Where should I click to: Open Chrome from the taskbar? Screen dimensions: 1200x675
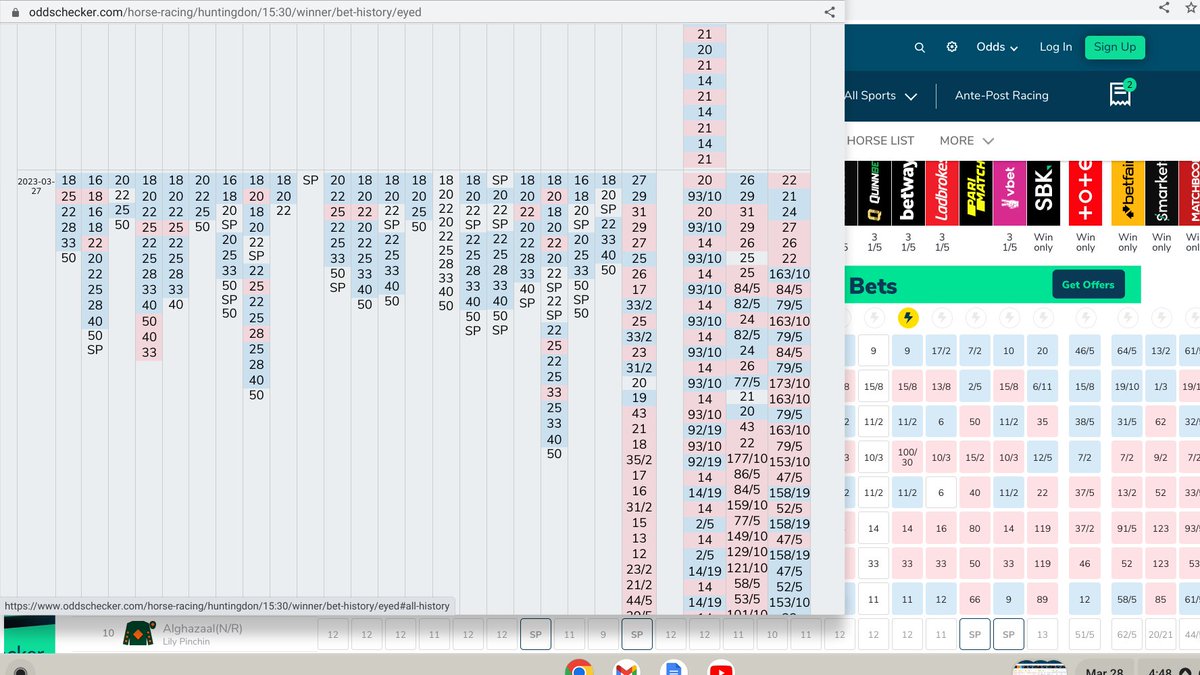tap(577, 671)
